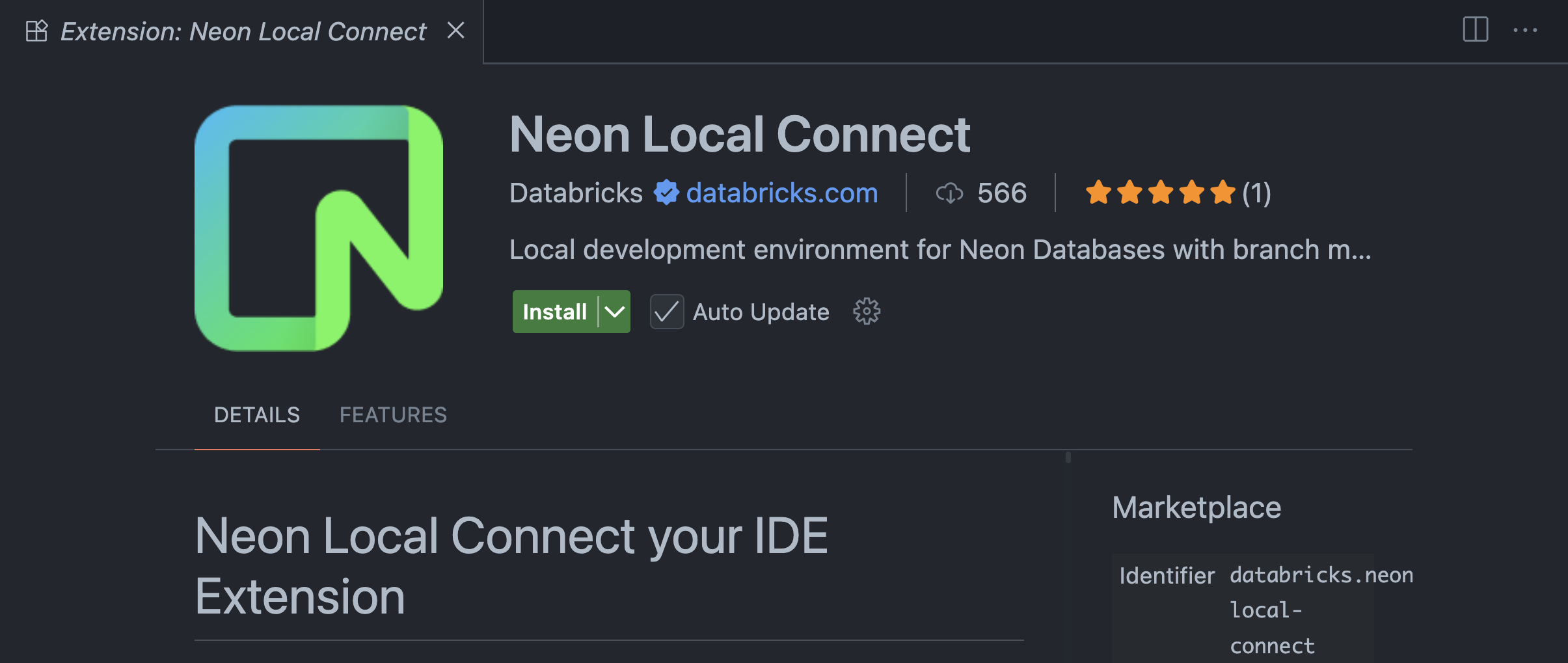The image size is (1568, 663).
Task: Close the Neon Local Connect extension tab
Action: 456,31
